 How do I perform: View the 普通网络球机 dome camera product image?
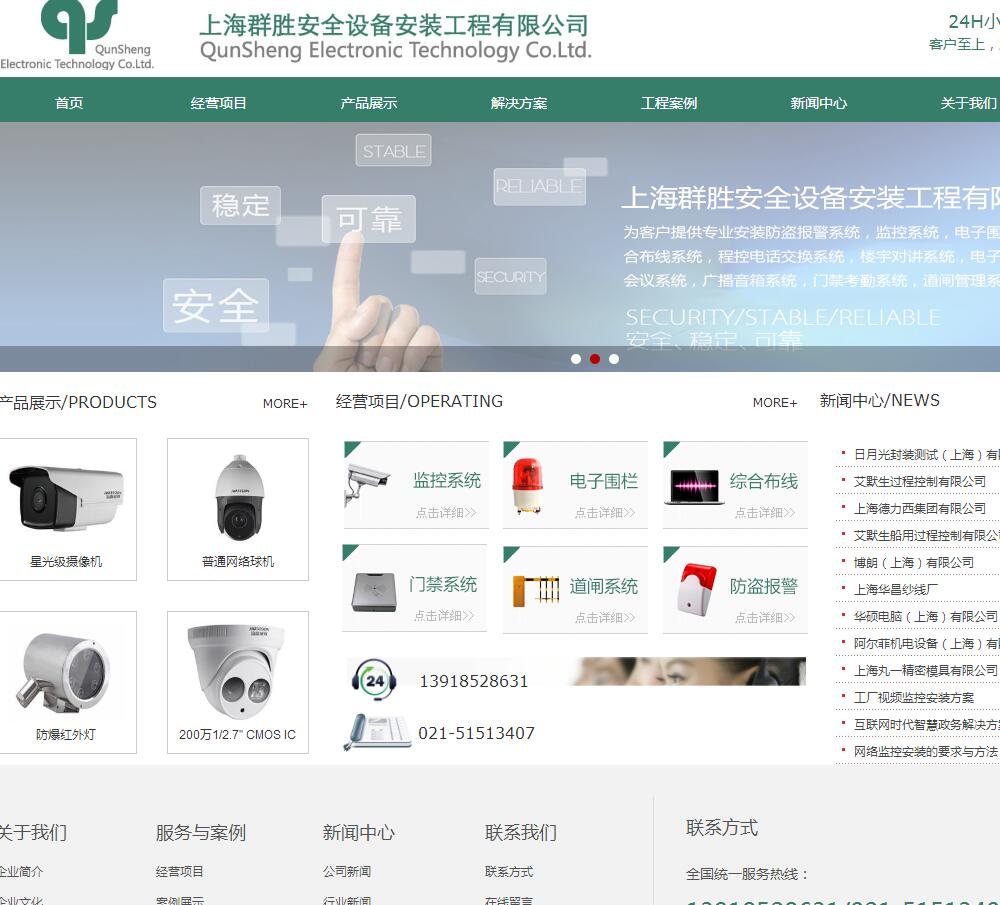click(x=238, y=498)
